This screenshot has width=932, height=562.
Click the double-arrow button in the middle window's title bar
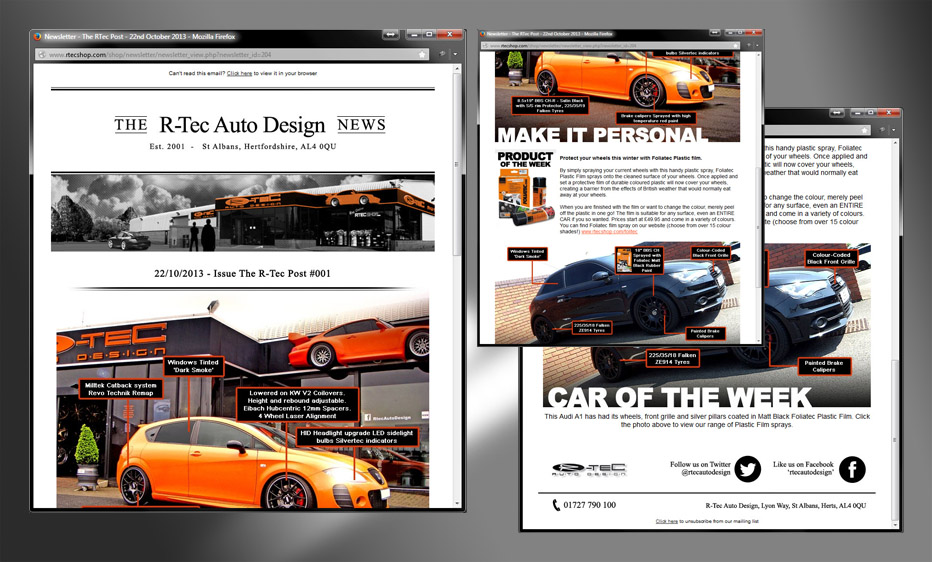click(x=715, y=33)
